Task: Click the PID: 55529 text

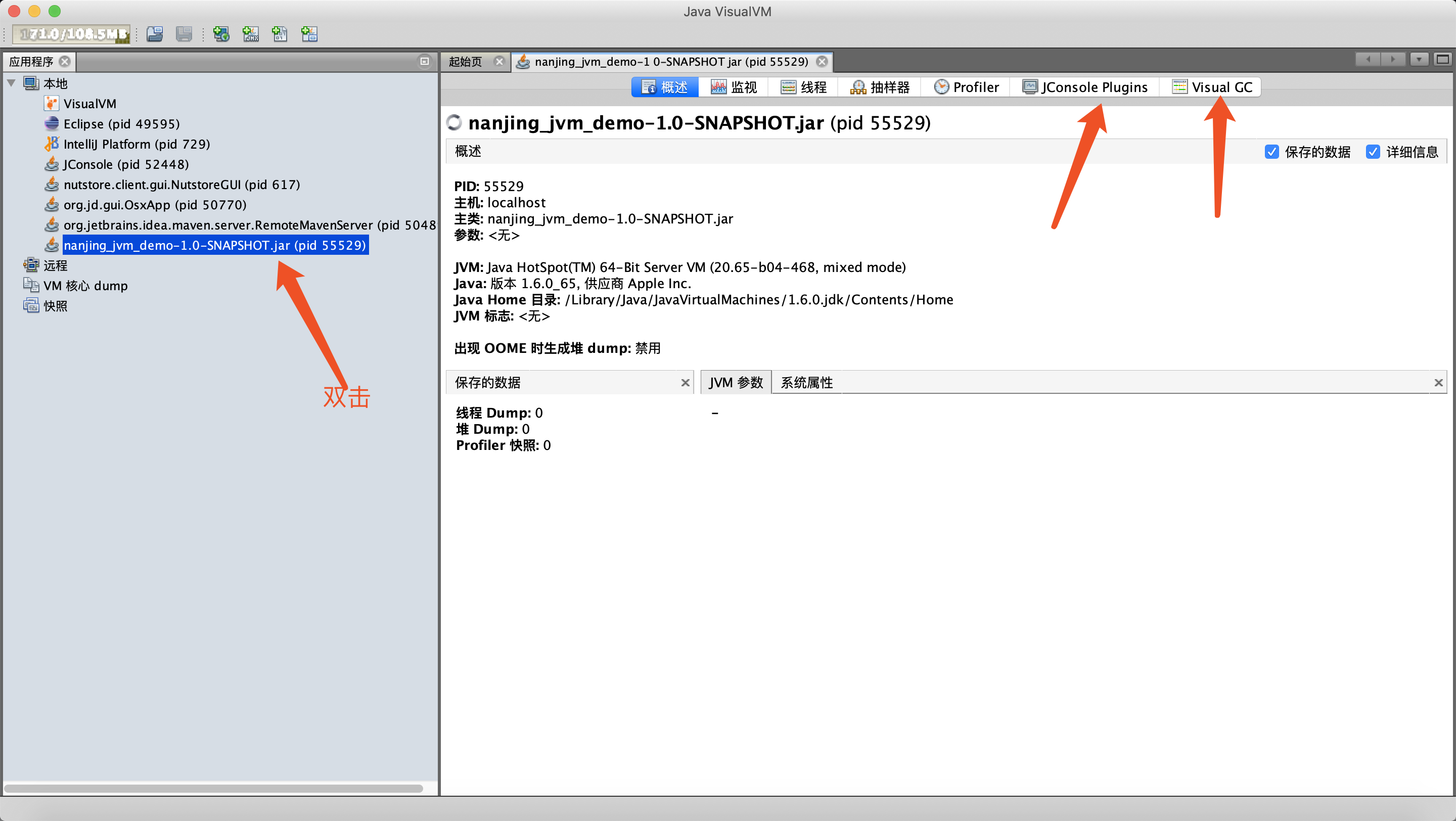Action: point(488,187)
